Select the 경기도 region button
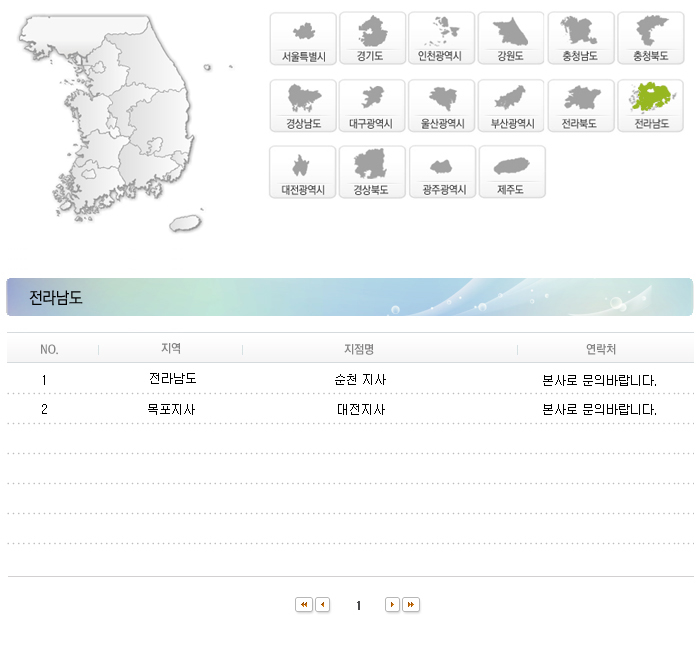 [x=372, y=39]
